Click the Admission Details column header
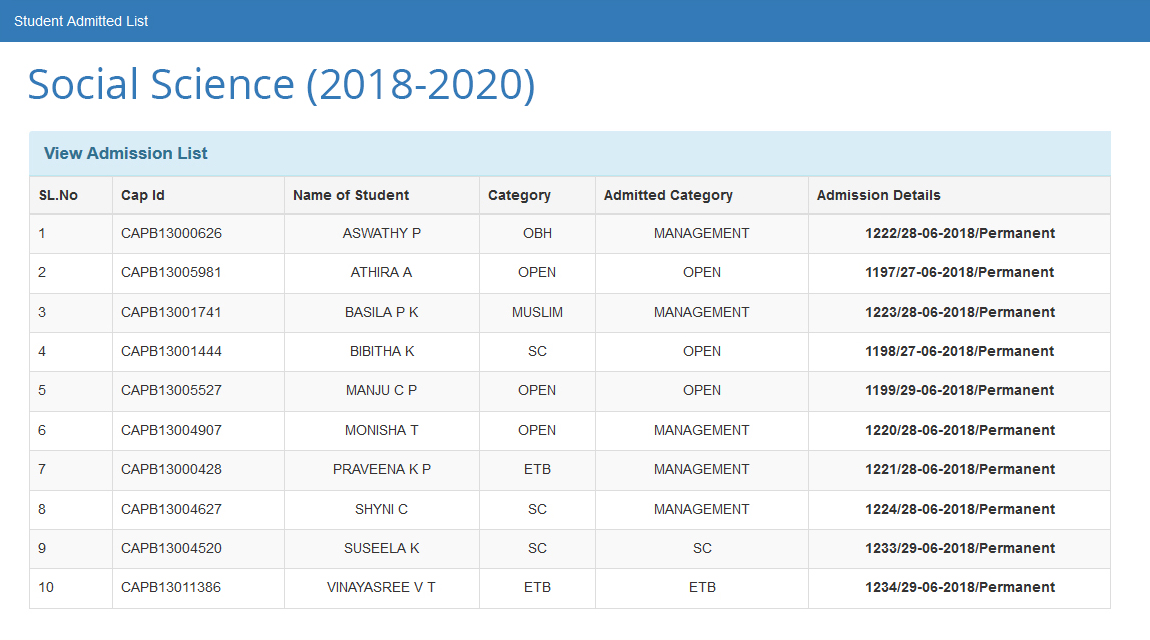Viewport: 1150px width, 640px height. point(878,195)
